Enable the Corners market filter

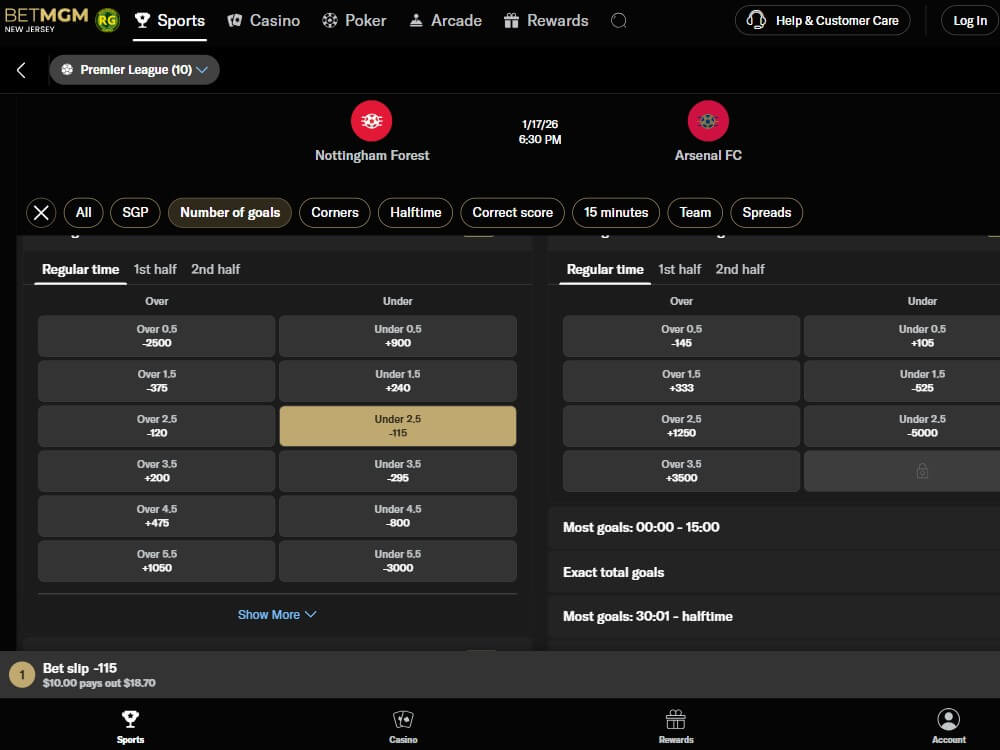click(334, 212)
